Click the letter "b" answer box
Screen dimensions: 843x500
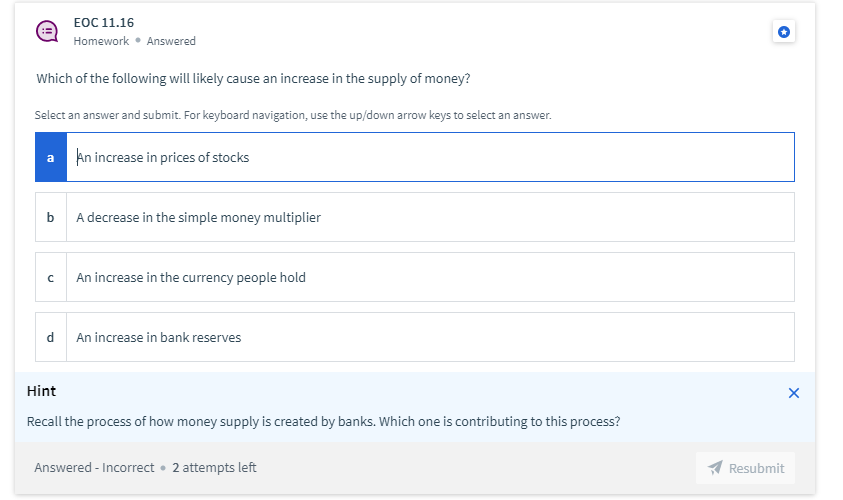[x=51, y=217]
